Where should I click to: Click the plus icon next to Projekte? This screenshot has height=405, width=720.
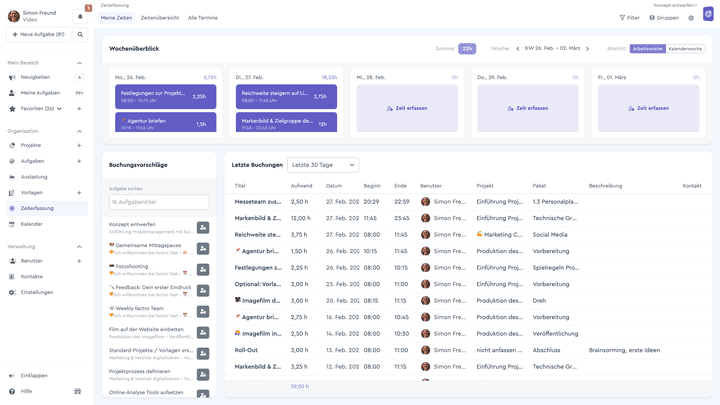coord(79,145)
